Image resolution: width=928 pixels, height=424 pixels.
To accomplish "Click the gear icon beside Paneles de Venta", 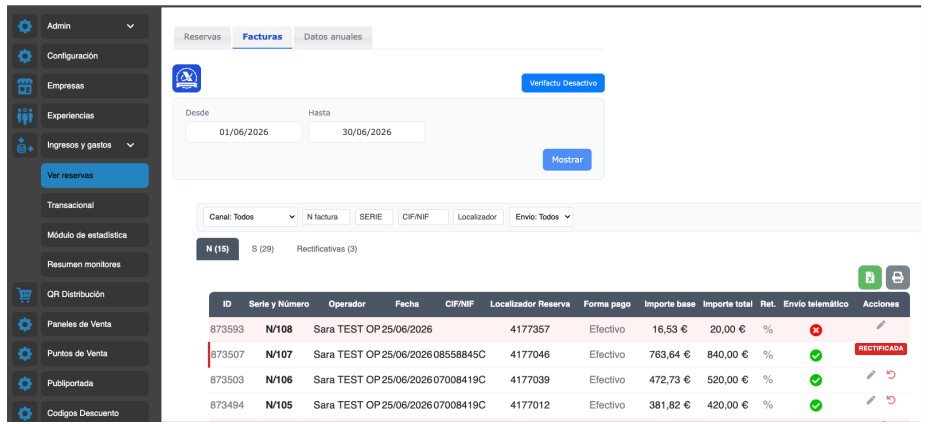I will click(x=24, y=324).
